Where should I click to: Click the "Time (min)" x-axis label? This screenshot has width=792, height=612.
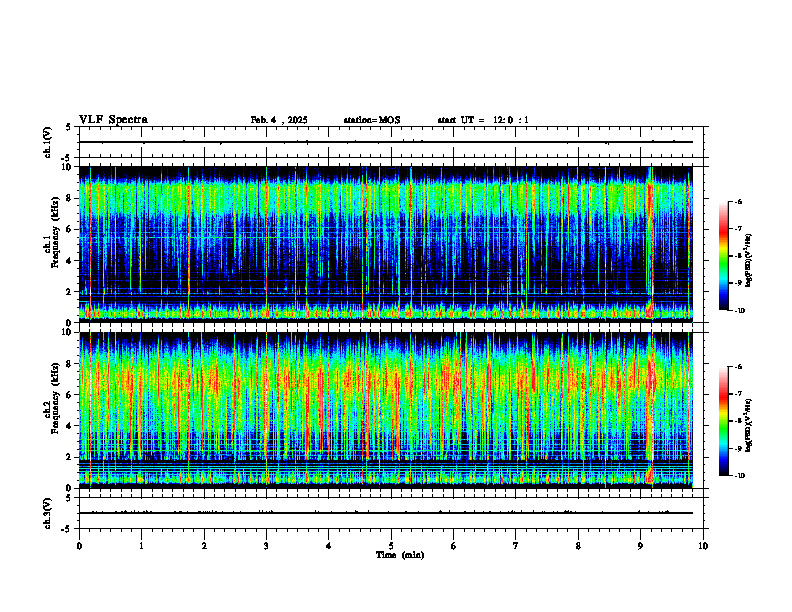[x=400, y=555]
